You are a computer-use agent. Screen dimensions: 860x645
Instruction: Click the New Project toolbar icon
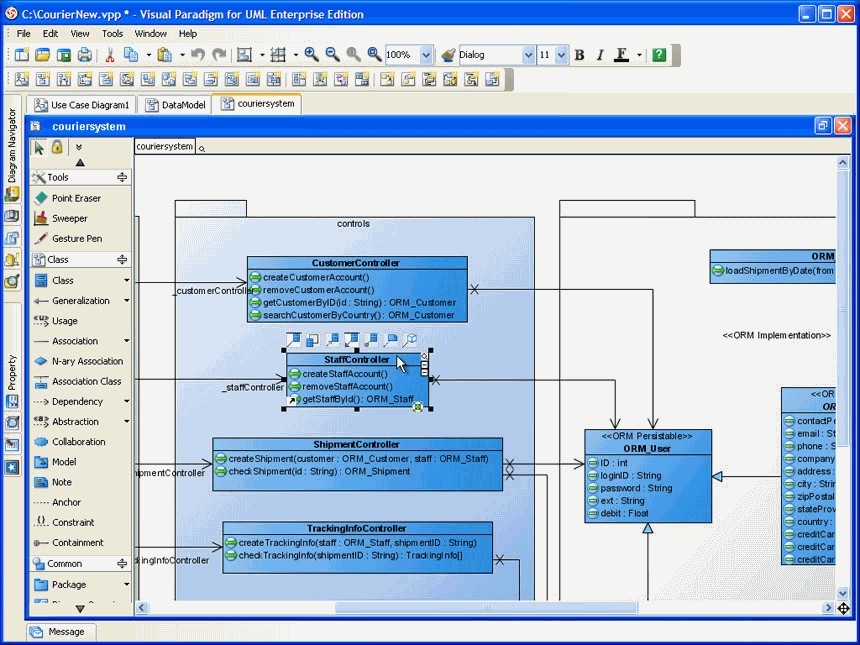pos(22,54)
